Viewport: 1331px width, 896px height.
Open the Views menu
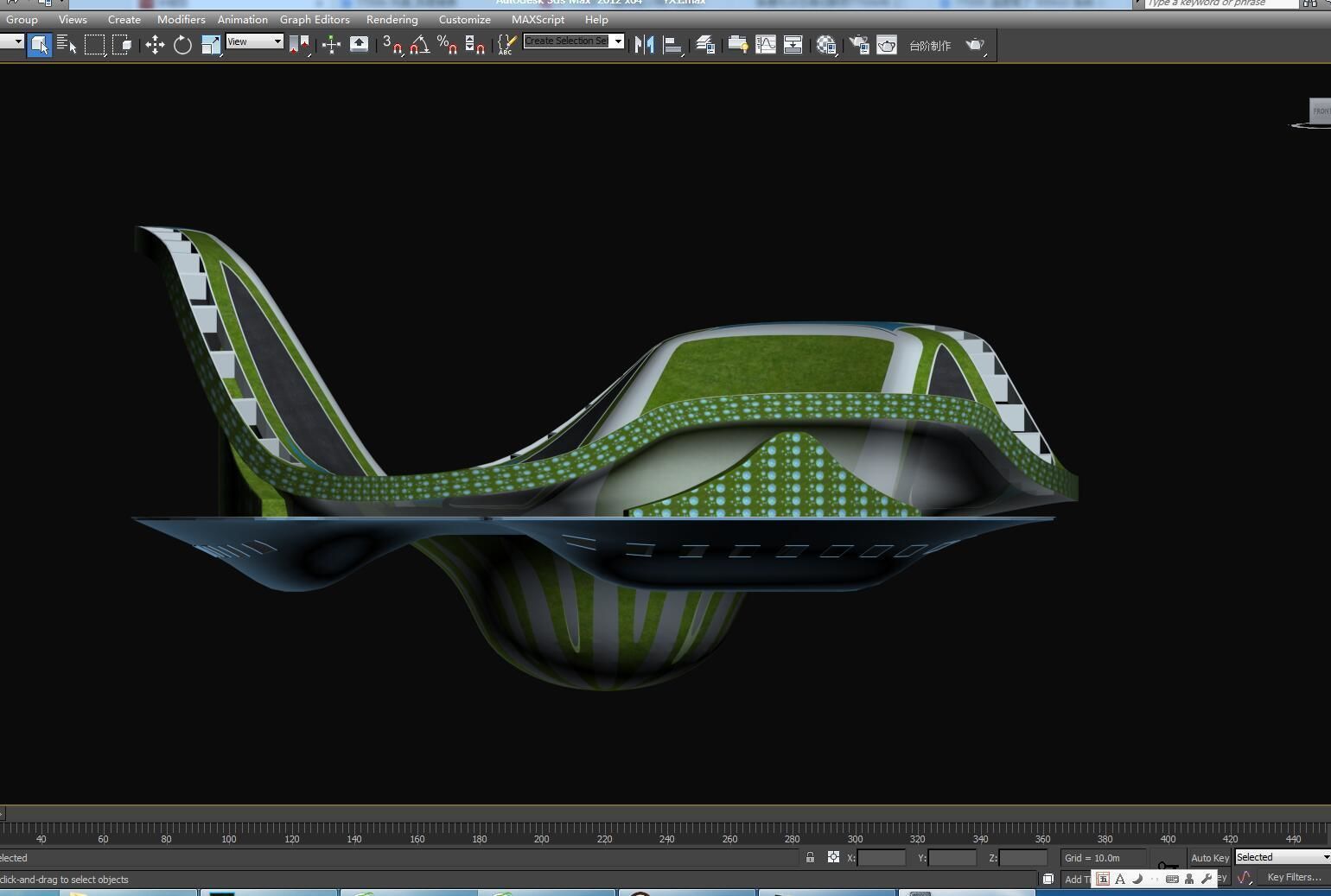pos(73,19)
